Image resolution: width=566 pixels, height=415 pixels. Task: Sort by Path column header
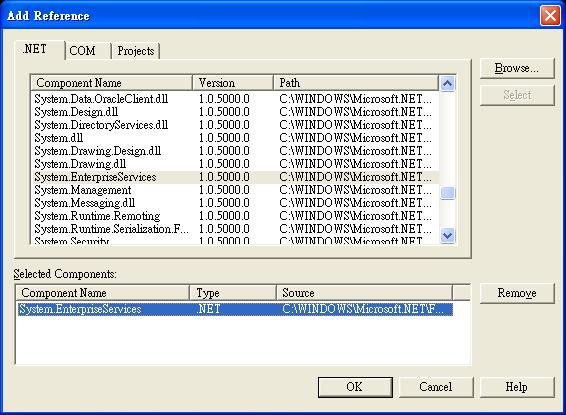click(356, 83)
